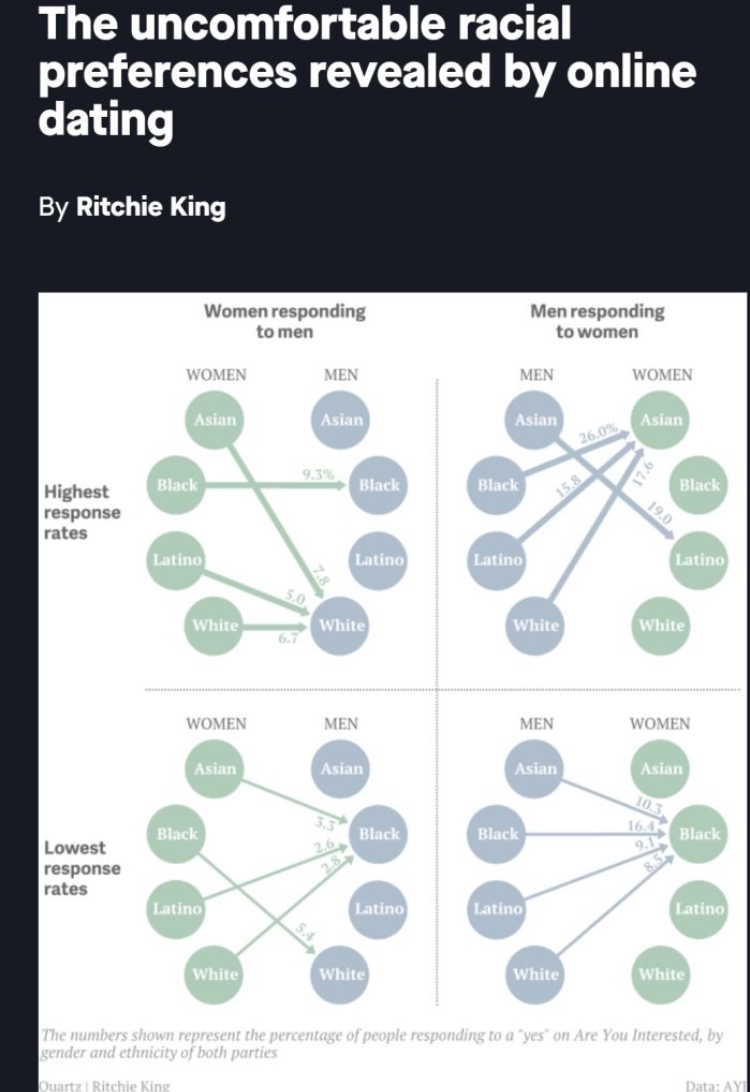Select the blue White men circle receiving three arrows
Screen dimensions: 750x1092
pos(341,625)
